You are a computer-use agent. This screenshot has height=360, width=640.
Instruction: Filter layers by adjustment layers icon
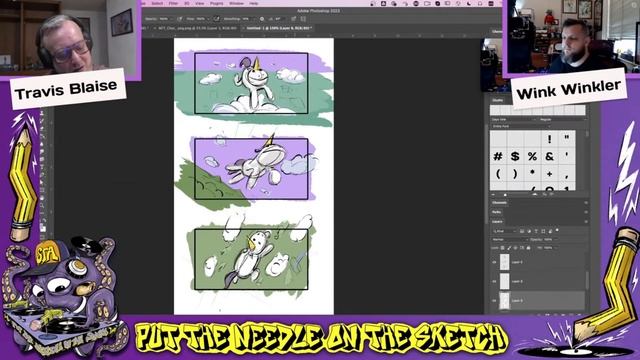(529, 231)
